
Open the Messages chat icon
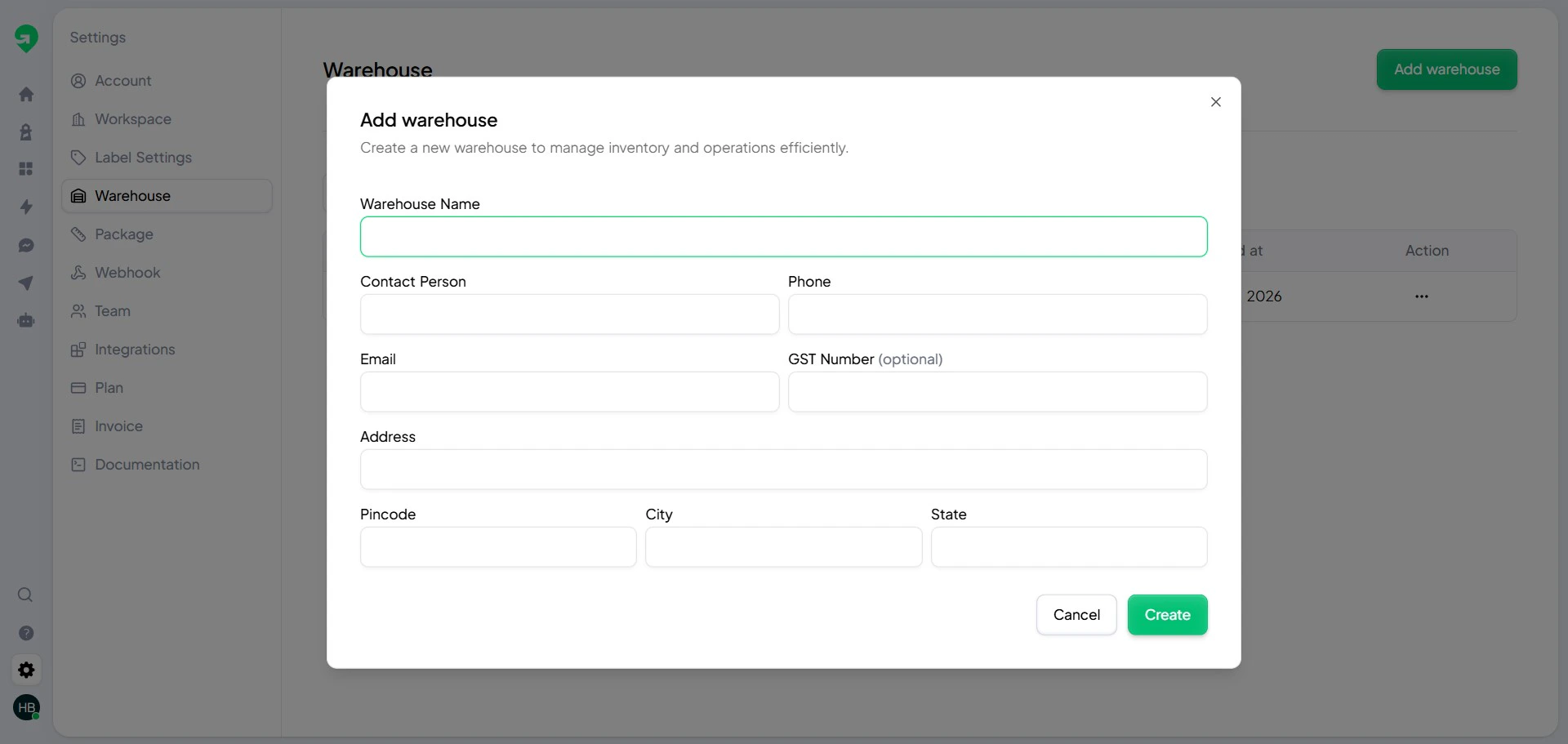(26, 245)
